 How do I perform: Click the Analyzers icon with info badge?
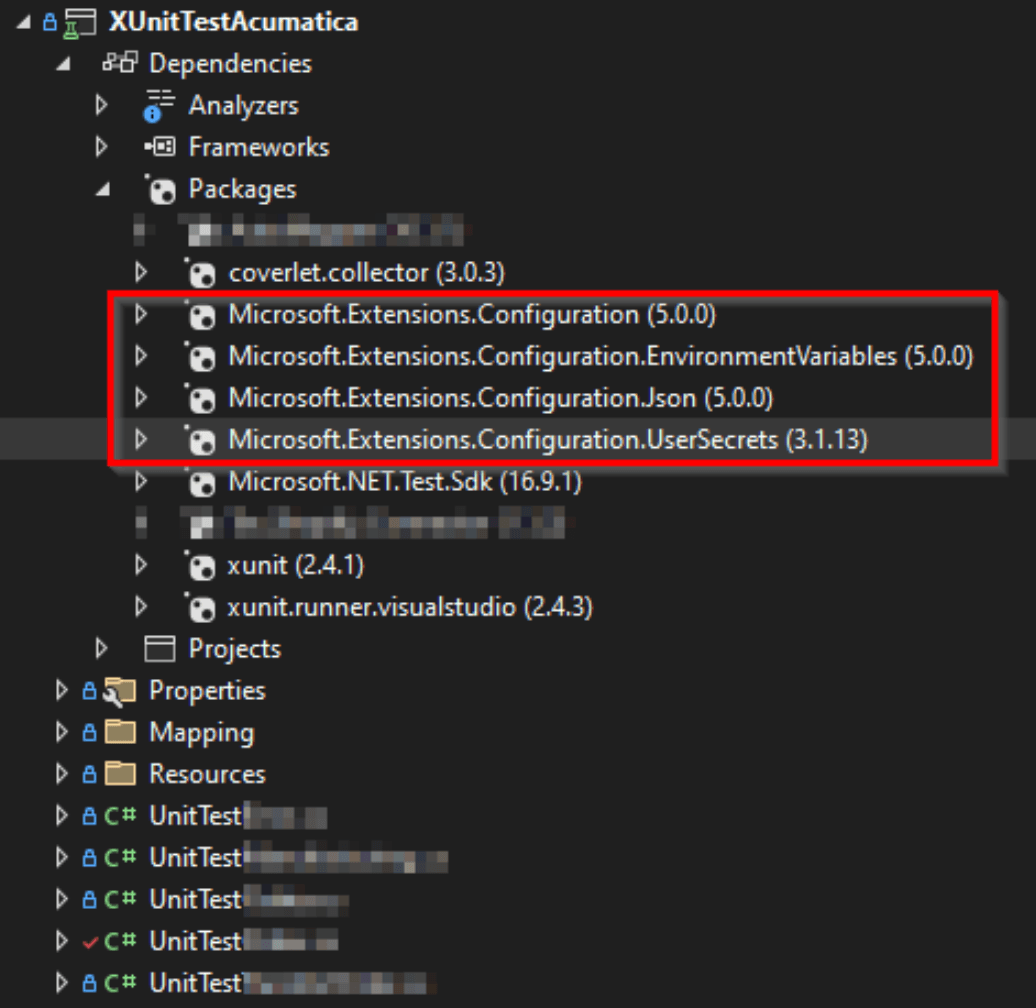(x=159, y=106)
